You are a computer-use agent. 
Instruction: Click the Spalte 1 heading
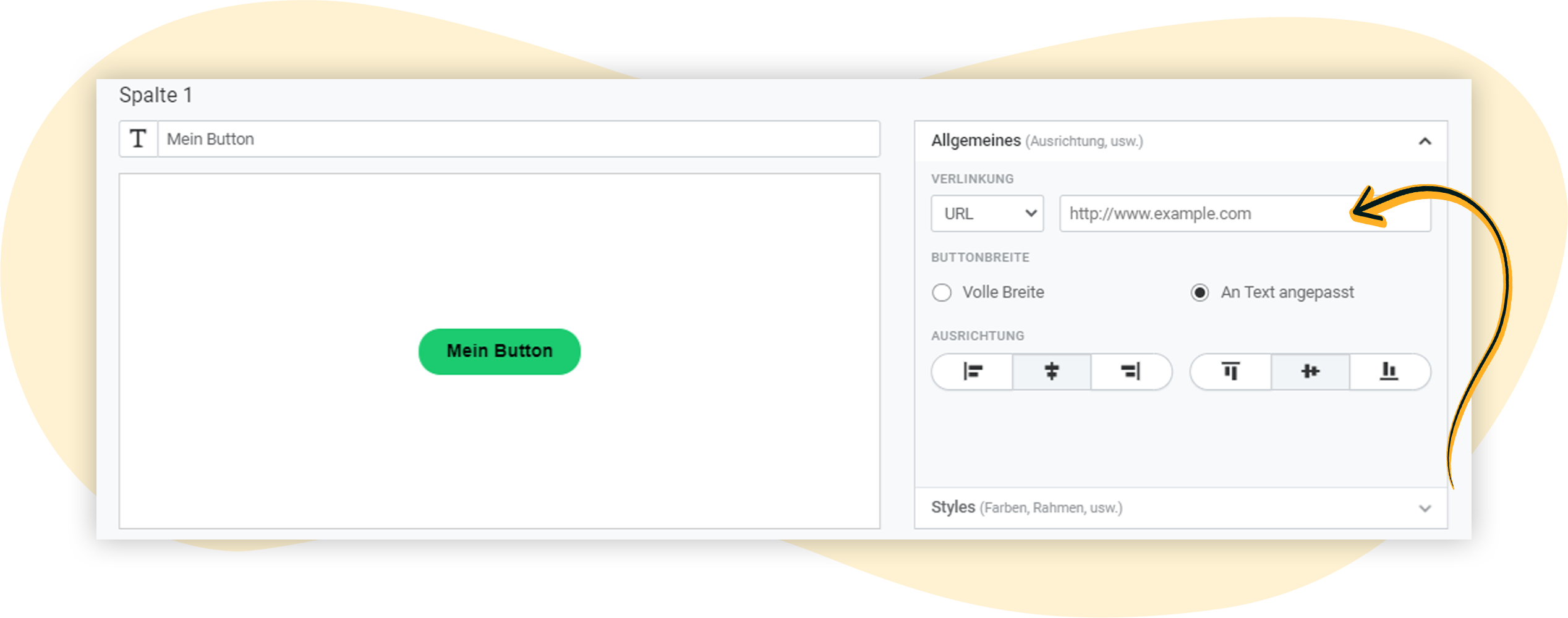155,95
